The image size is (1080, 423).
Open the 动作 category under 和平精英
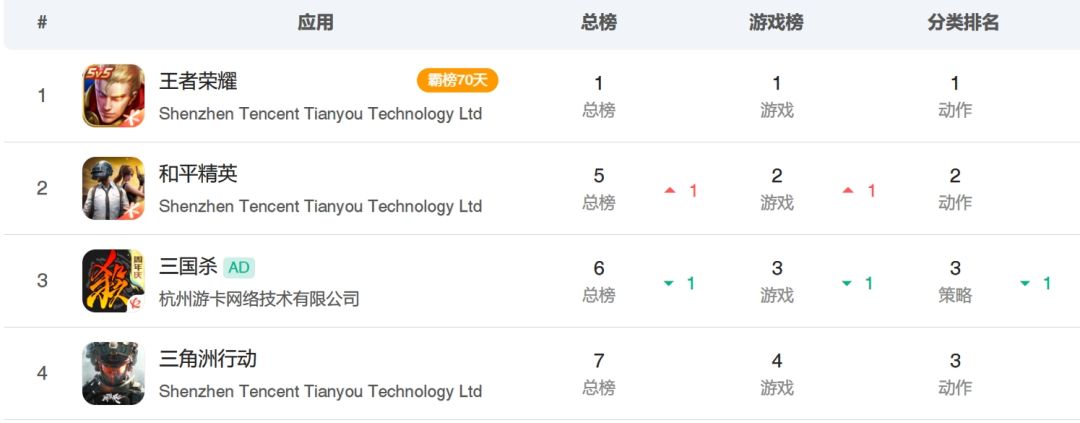(x=955, y=203)
